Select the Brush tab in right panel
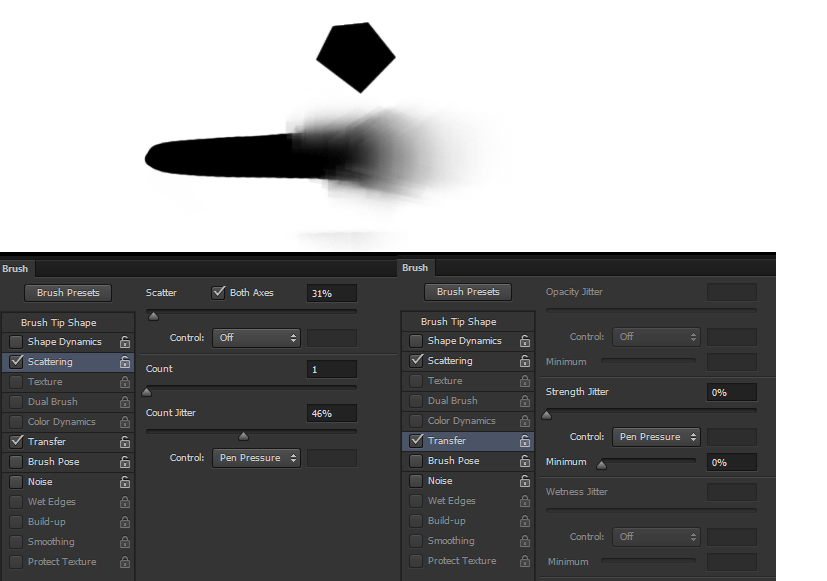 coord(415,267)
